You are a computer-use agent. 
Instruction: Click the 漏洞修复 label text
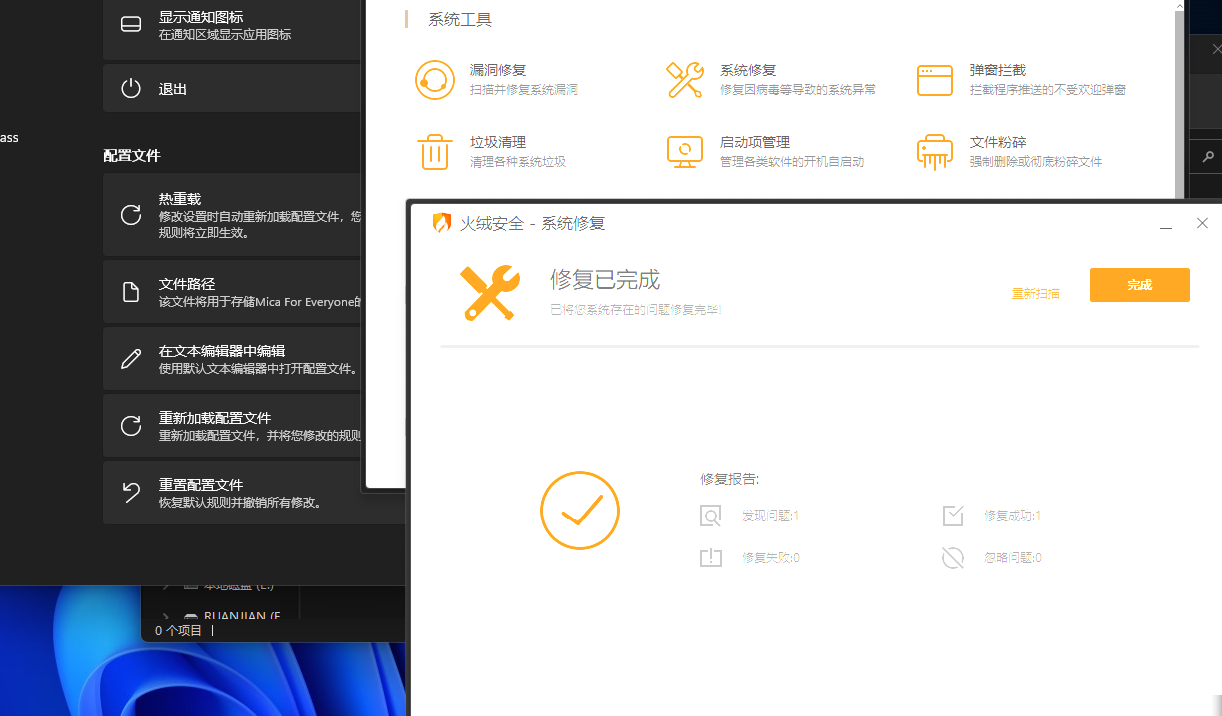pyautogui.click(x=498, y=70)
